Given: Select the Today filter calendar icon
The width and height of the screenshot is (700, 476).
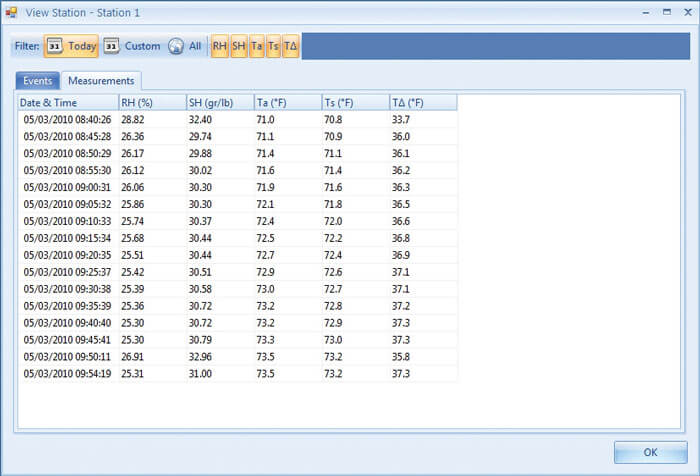Looking at the screenshot, I should (56, 46).
